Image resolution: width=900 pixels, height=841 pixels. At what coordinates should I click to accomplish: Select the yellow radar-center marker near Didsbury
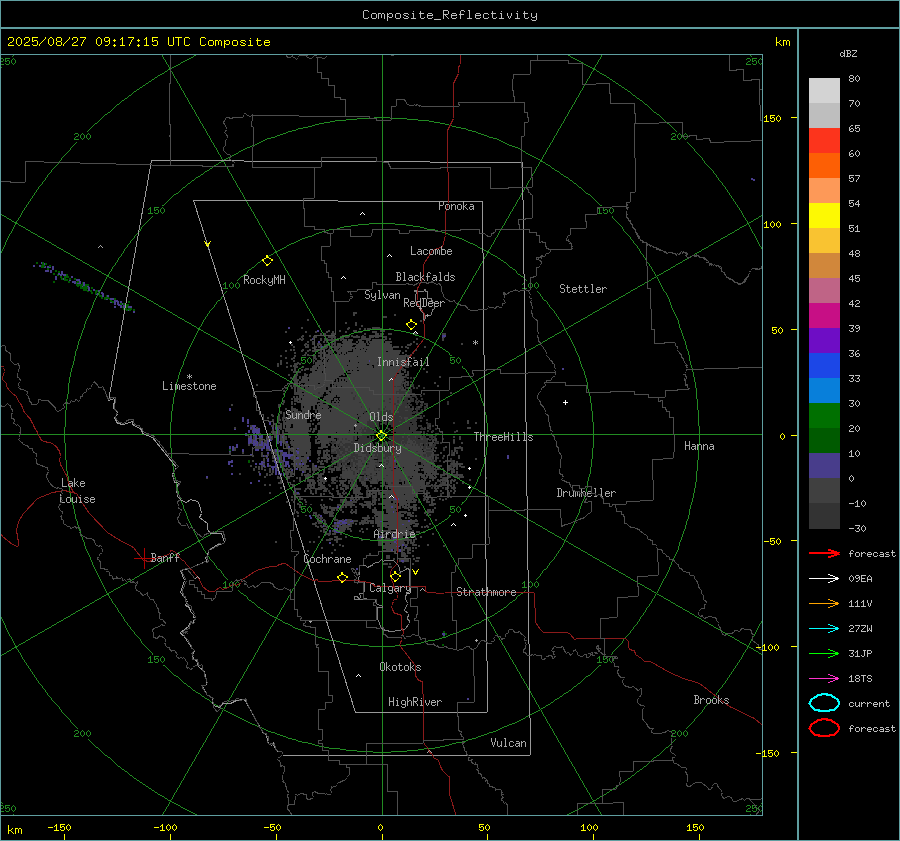point(382,436)
